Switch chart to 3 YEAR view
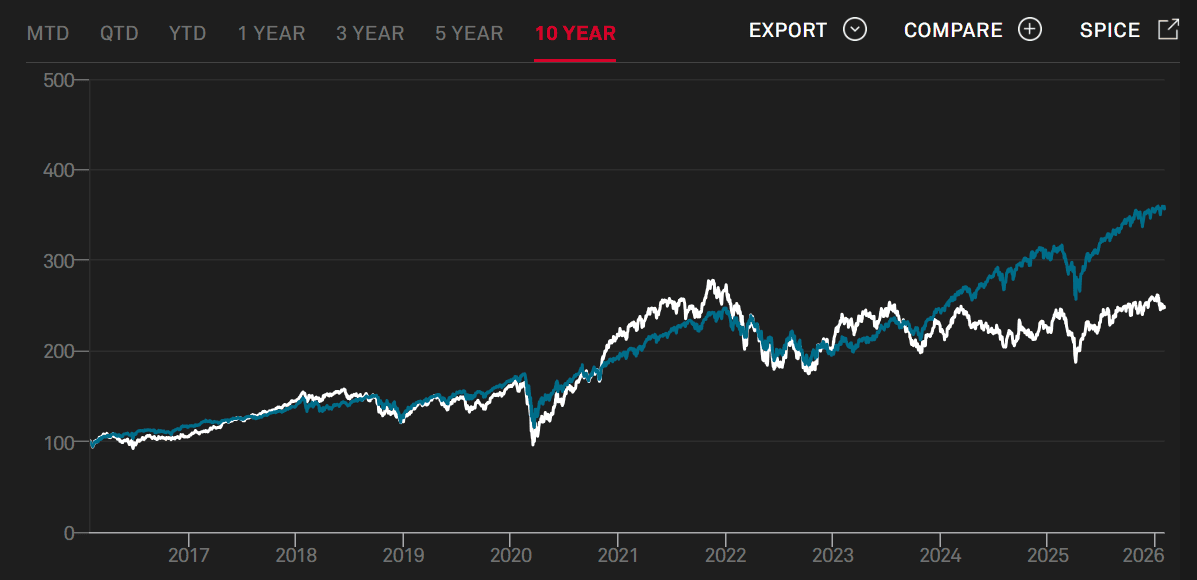 click(370, 33)
